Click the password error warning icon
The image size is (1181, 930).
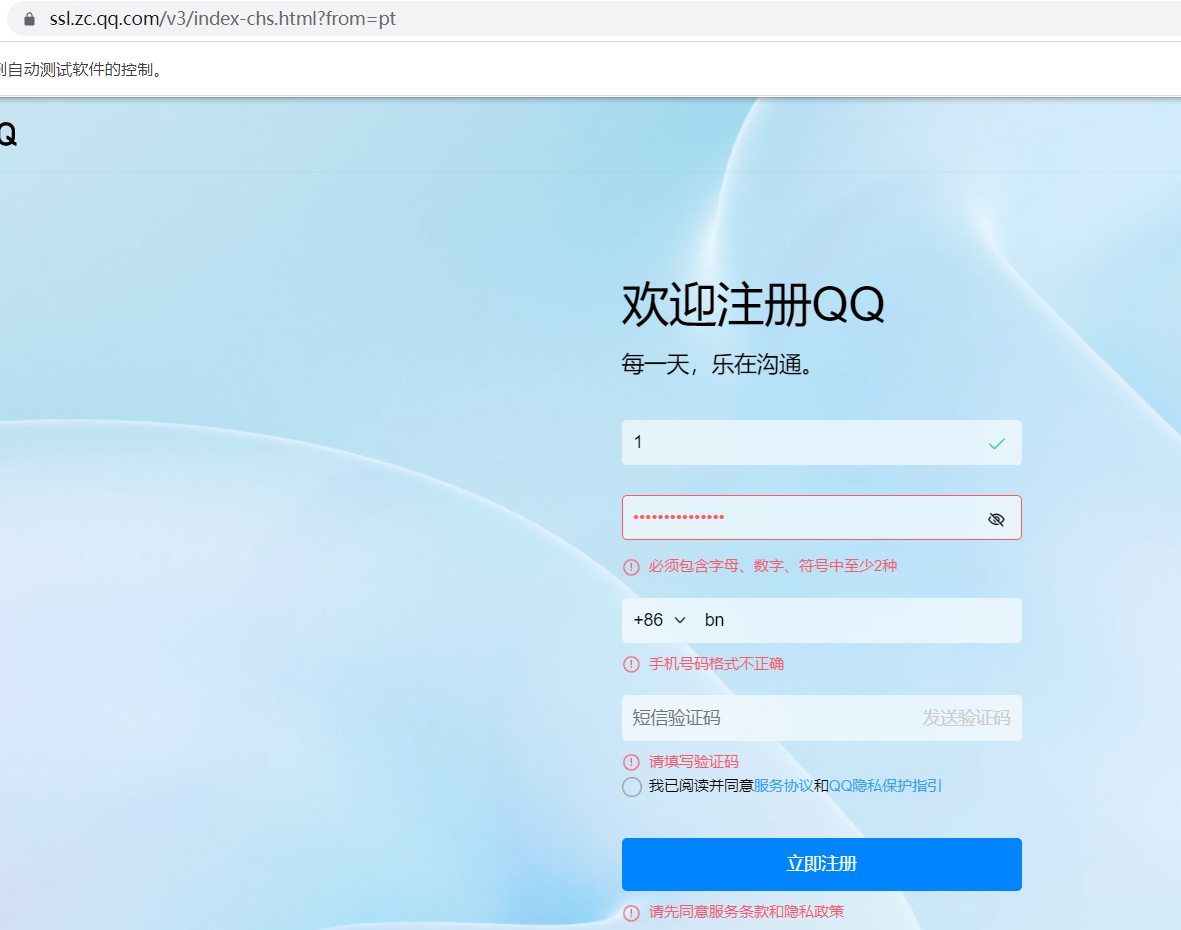[631, 567]
